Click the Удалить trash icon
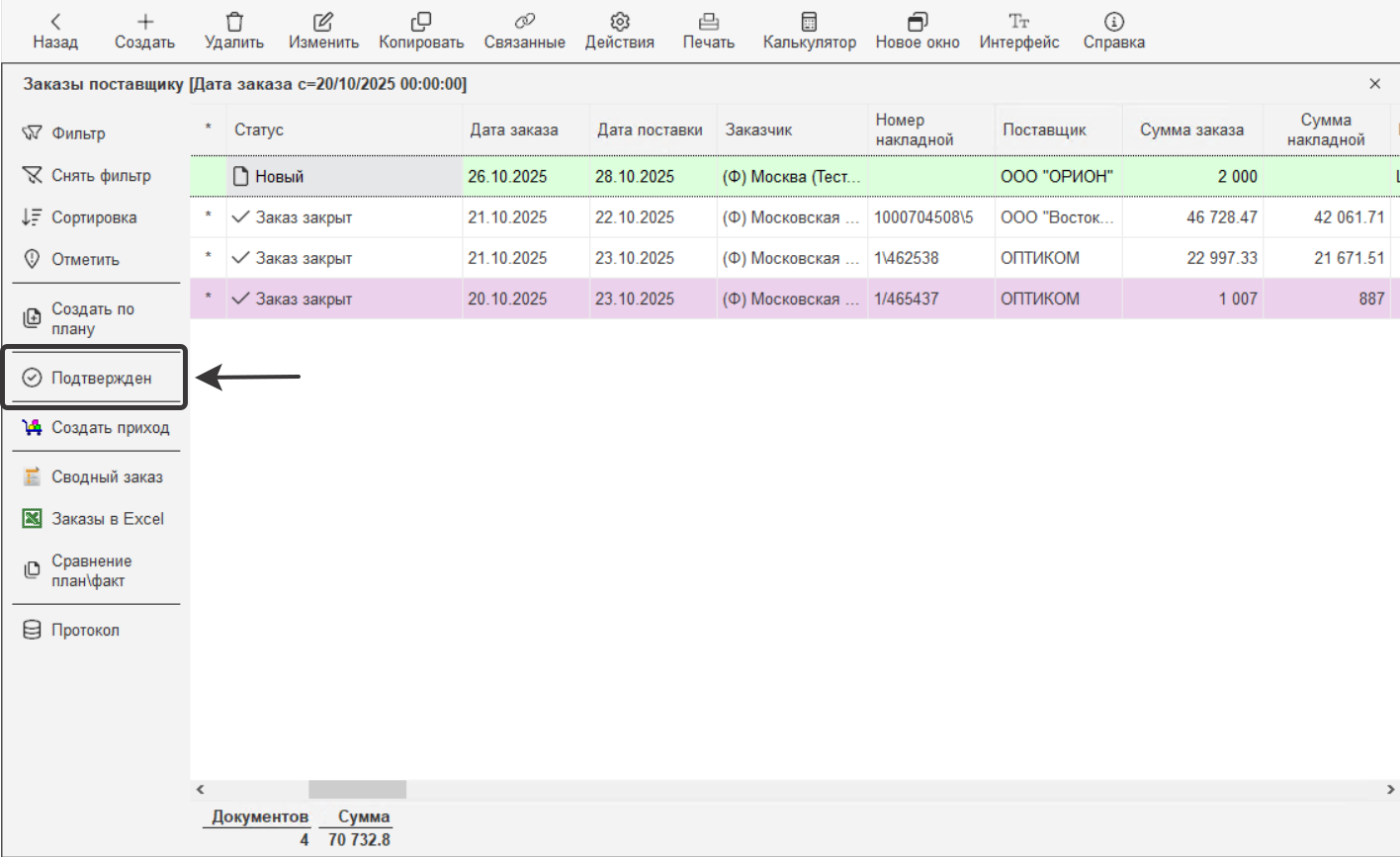Screen dimensions: 1400x857 [x=234, y=22]
